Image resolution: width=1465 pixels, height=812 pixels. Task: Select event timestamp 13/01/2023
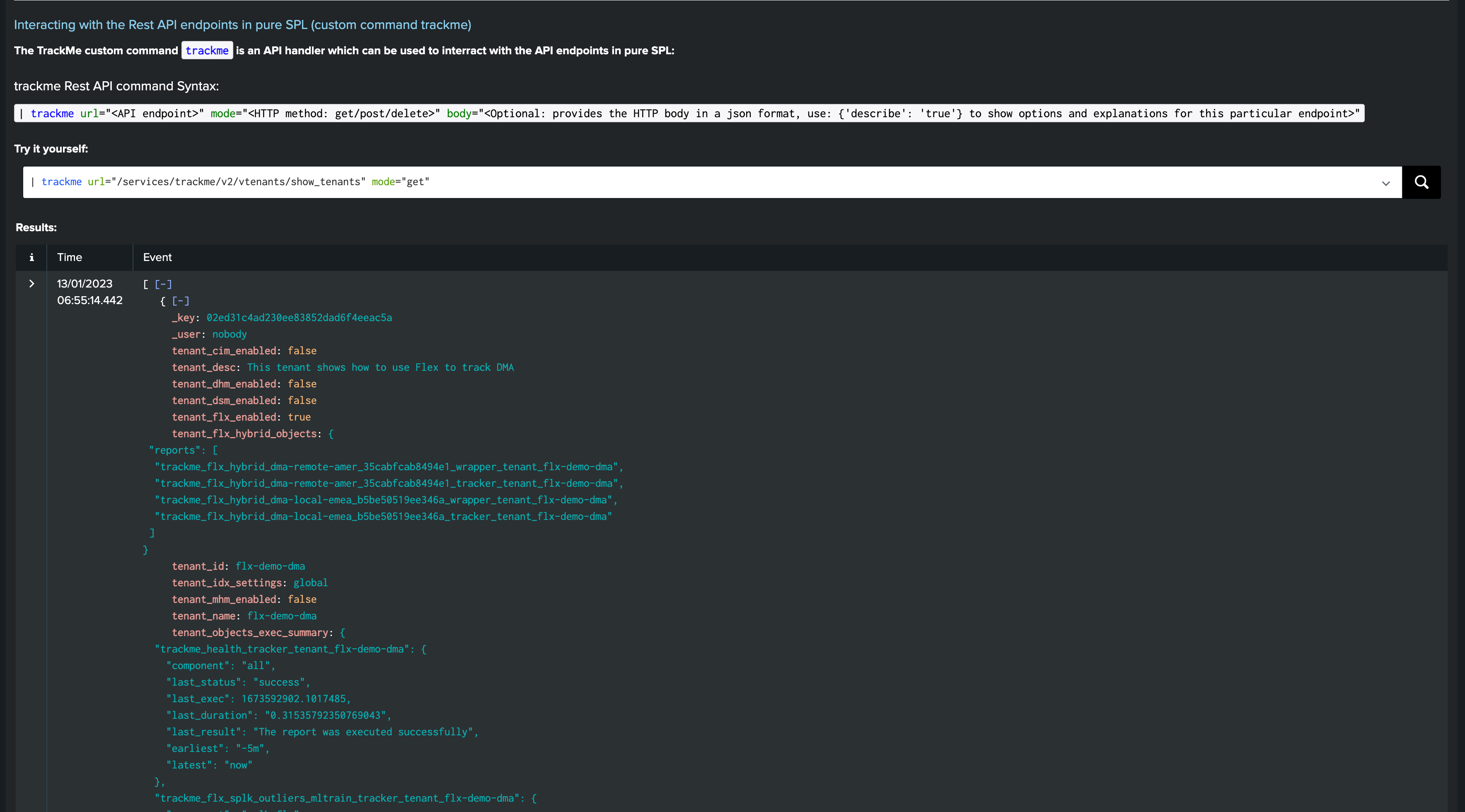pyautogui.click(x=85, y=284)
